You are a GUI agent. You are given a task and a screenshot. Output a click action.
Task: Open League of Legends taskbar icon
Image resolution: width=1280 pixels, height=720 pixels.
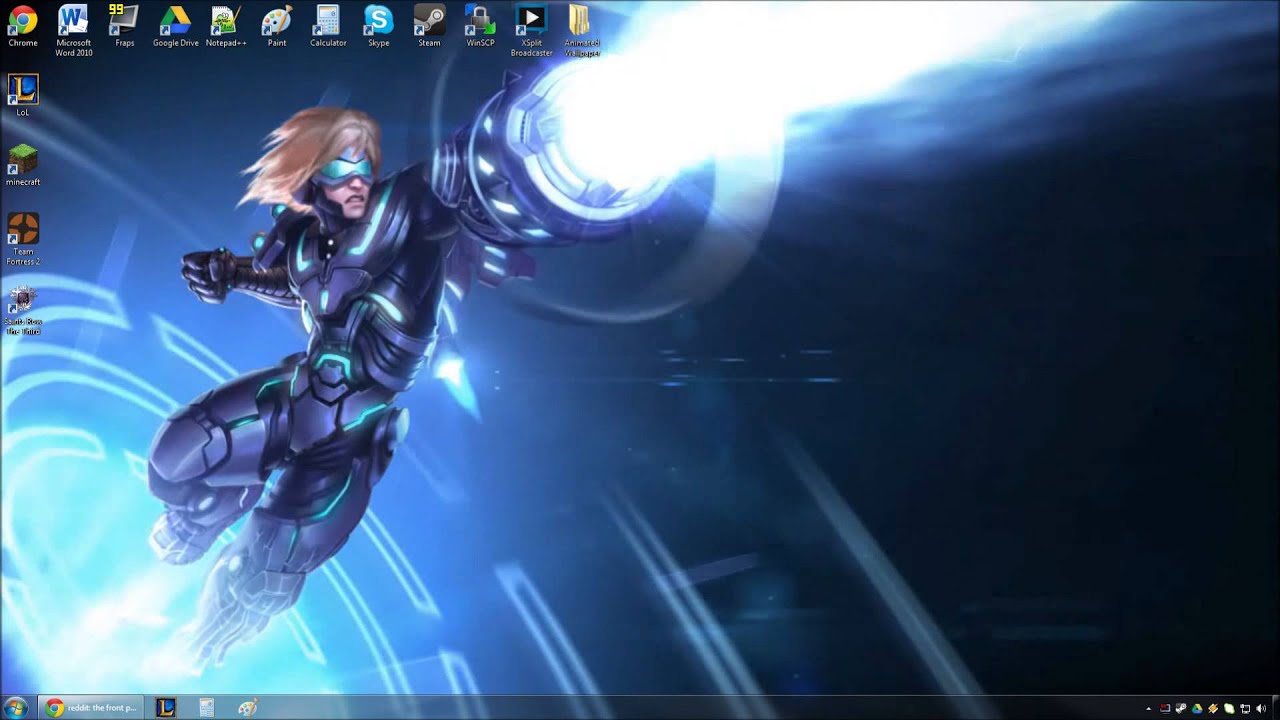coord(166,708)
